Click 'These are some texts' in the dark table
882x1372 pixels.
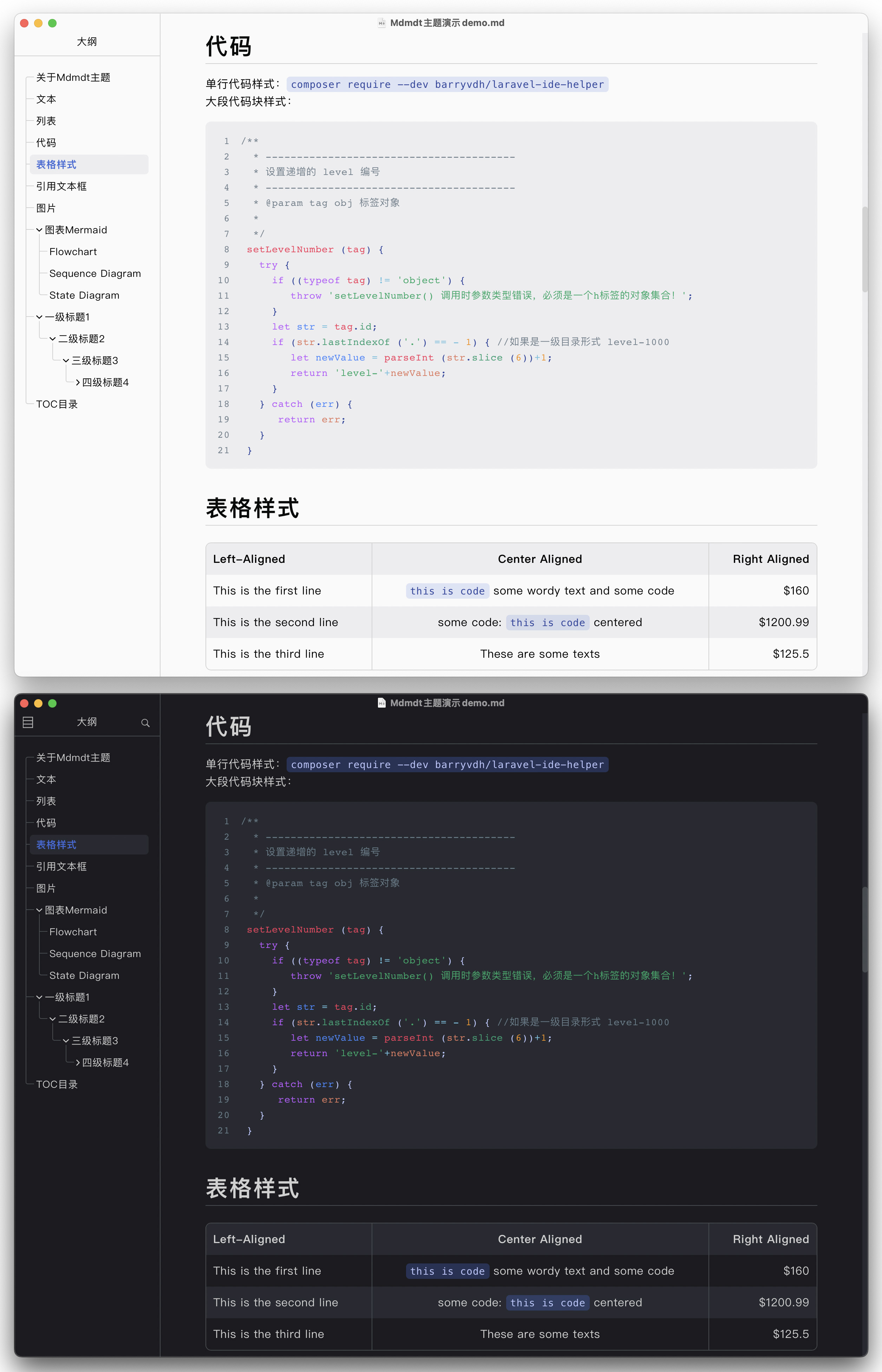click(x=540, y=1334)
